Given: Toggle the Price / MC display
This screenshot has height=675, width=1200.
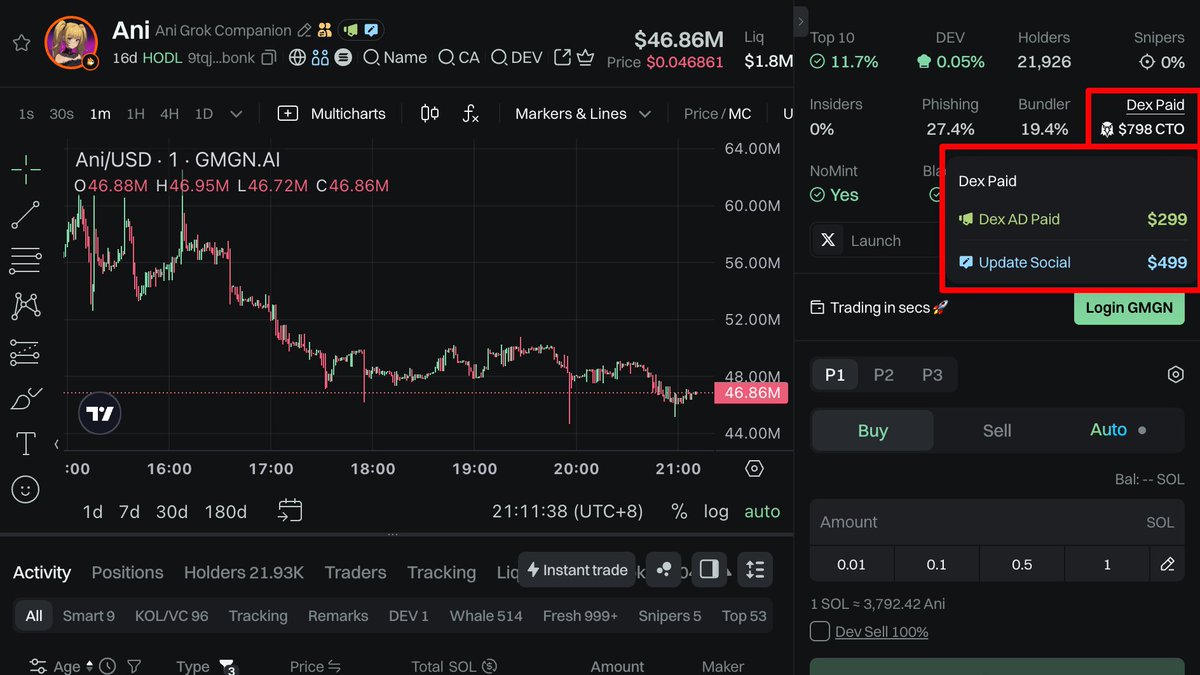Looking at the screenshot, I should [718, 114].
